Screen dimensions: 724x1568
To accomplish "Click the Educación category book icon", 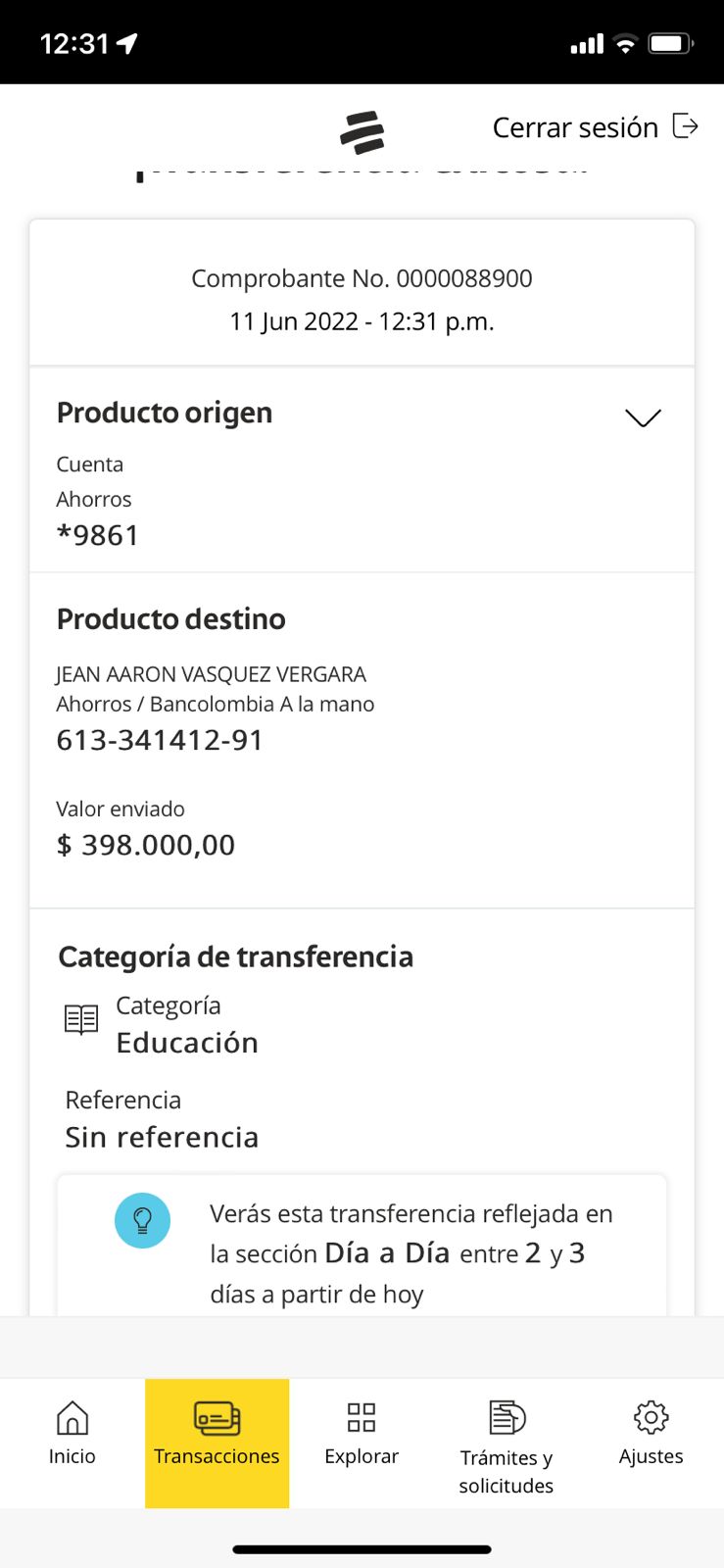I will pos(81,1020).
